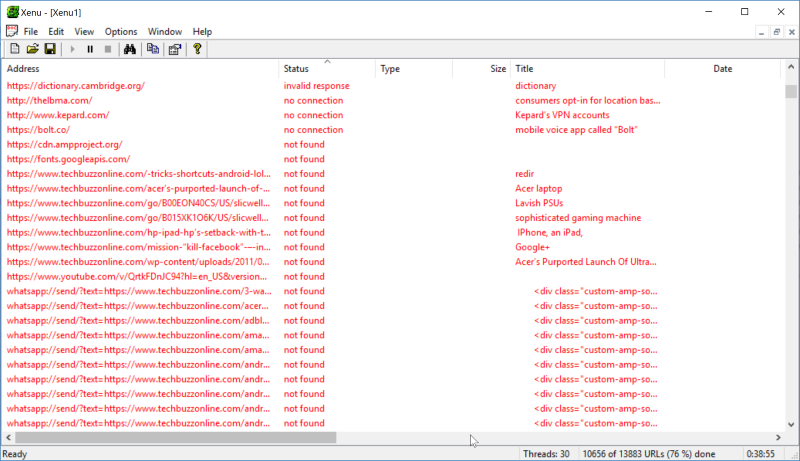Open Find with the binoculars icon
This screenshot has height=461, width=800.
pyautogui.click(x=130, y=49)
